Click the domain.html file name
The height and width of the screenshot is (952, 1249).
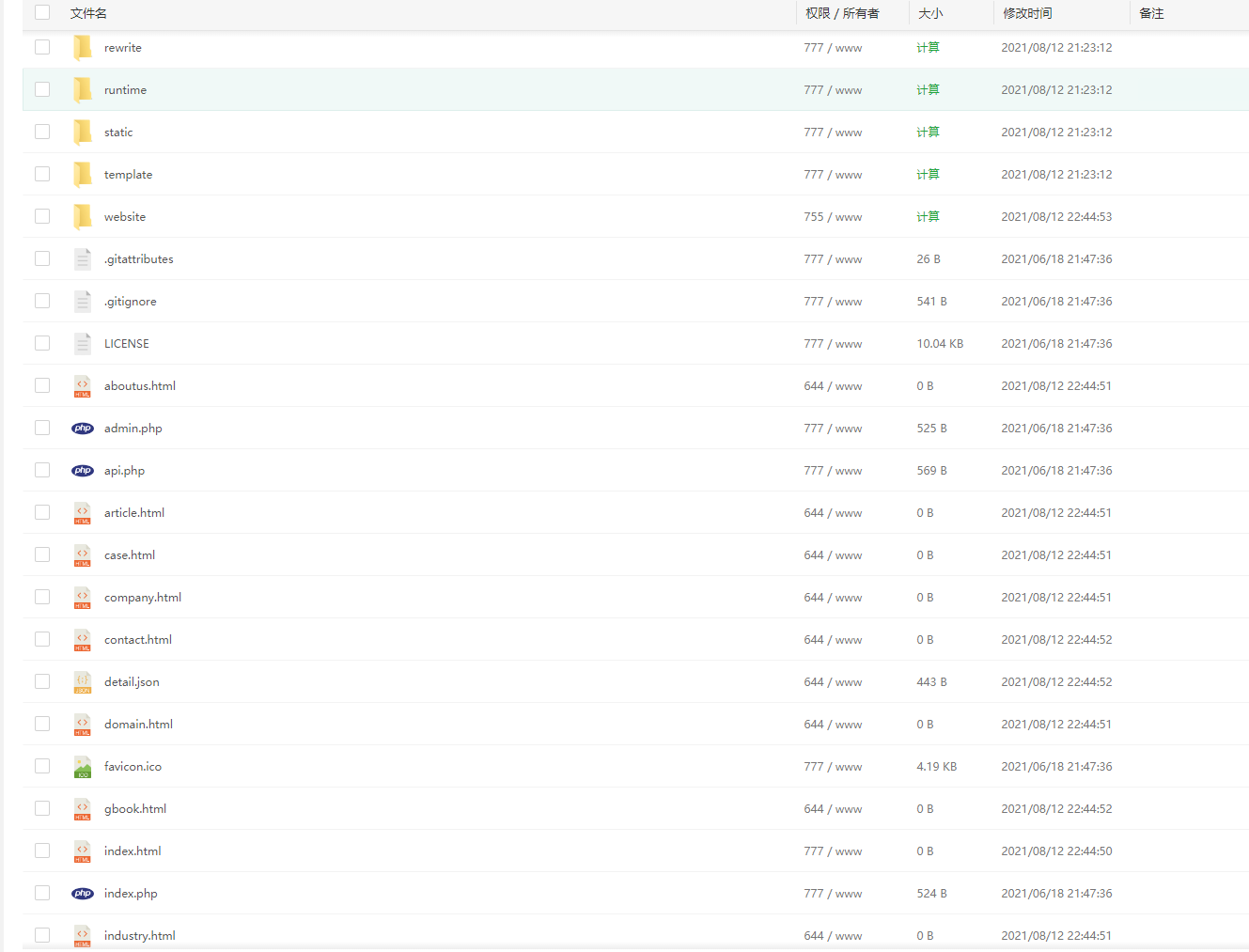click(x=138, y=725)
